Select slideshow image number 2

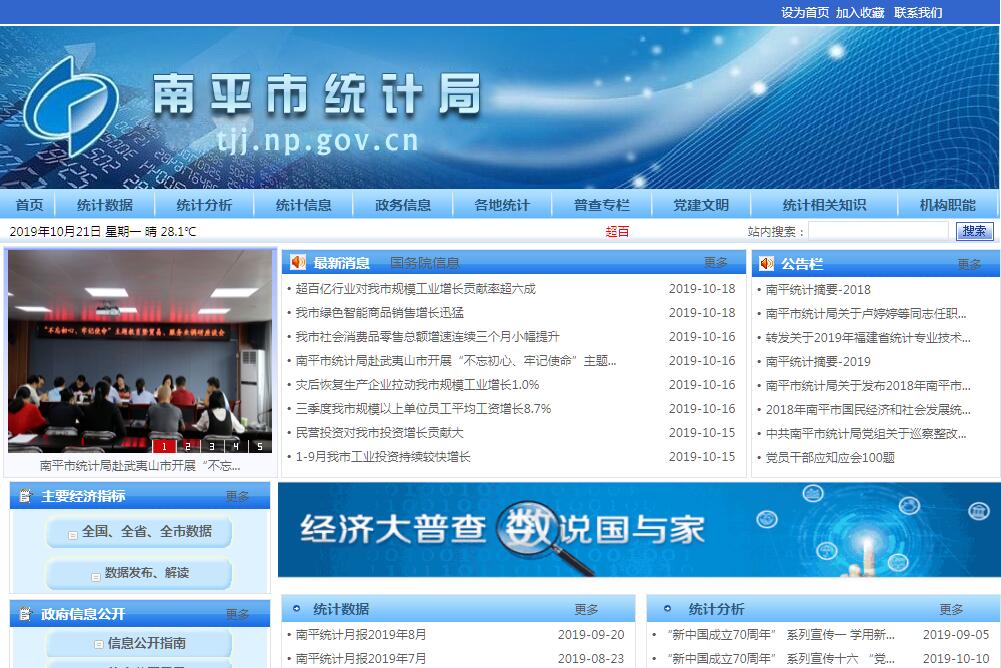[187, 446]
